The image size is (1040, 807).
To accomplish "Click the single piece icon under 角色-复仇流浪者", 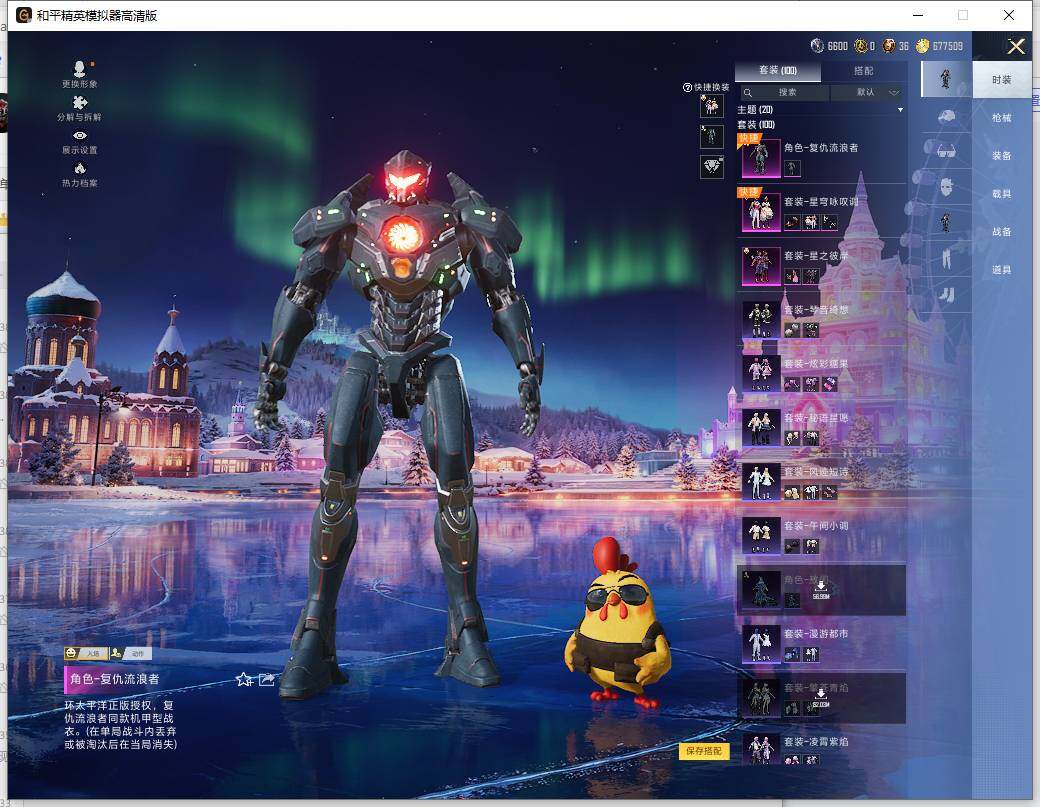I will point(792,168).
